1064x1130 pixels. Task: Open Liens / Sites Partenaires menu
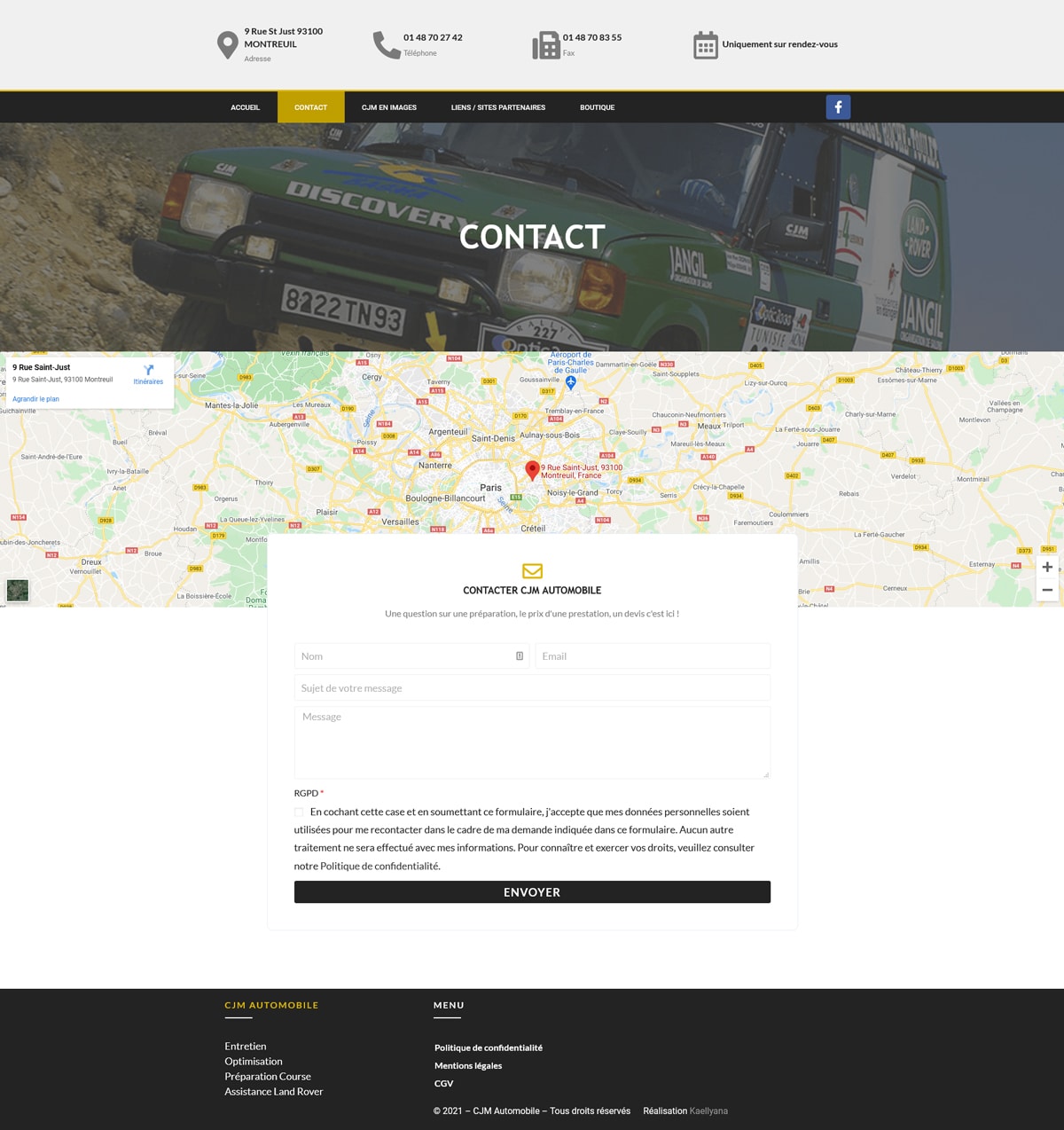point(498,107)
